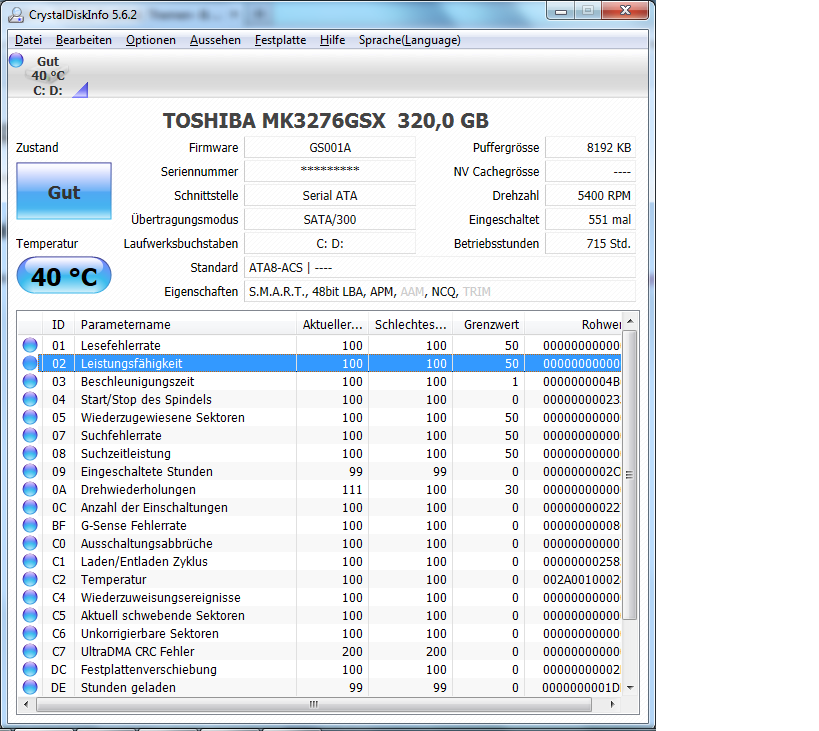Click the status orb for Drehwiederholungen row
Screen dimensions: 819x731
pyautogui.click(x=30, y=489)
